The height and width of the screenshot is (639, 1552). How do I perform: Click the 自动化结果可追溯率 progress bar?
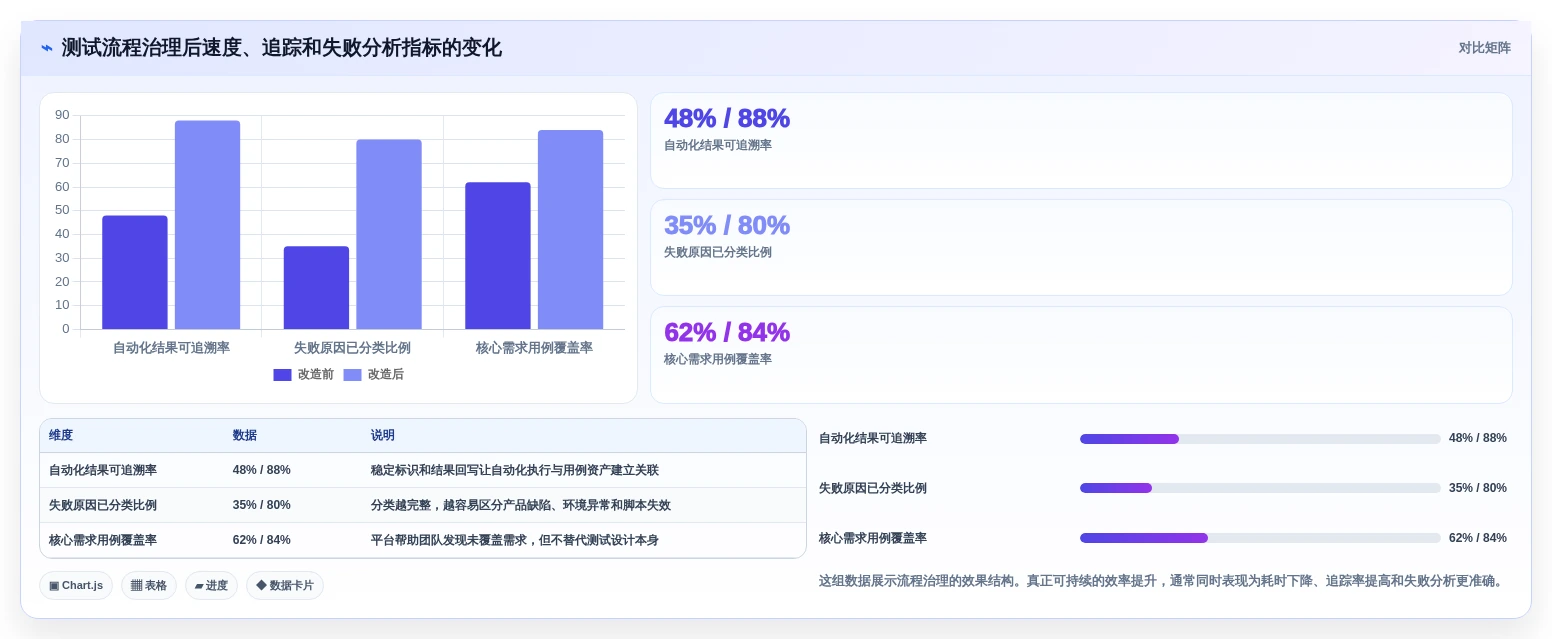(x=1260, y=439)
